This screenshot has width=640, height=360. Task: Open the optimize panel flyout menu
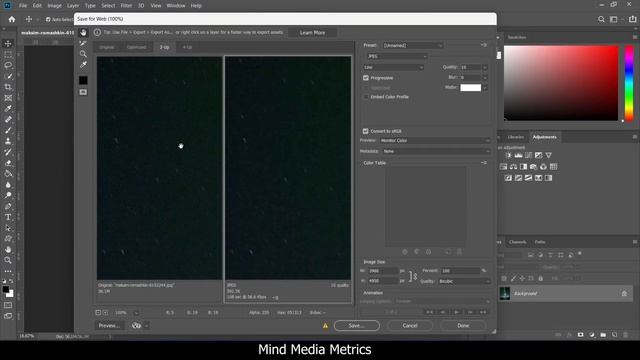click(x=484, y=45)
